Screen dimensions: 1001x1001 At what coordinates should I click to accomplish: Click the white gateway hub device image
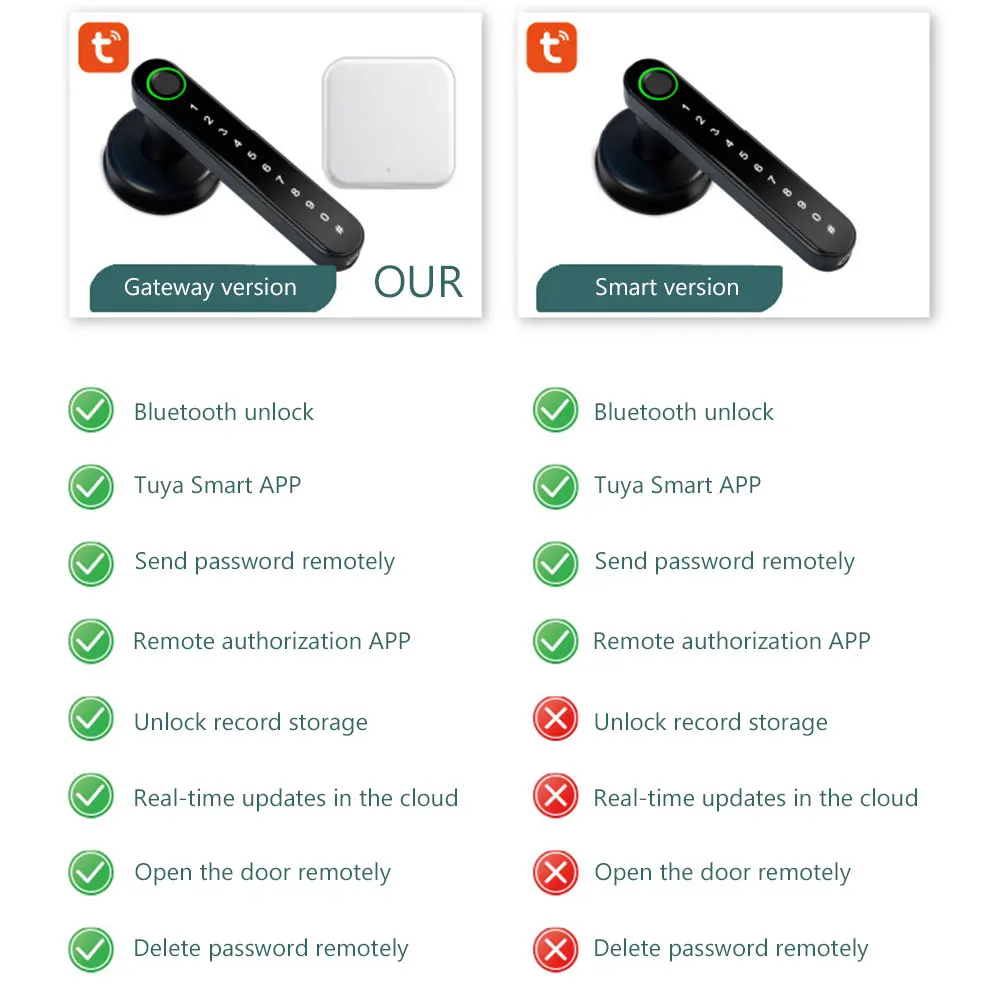pos(389,123)
